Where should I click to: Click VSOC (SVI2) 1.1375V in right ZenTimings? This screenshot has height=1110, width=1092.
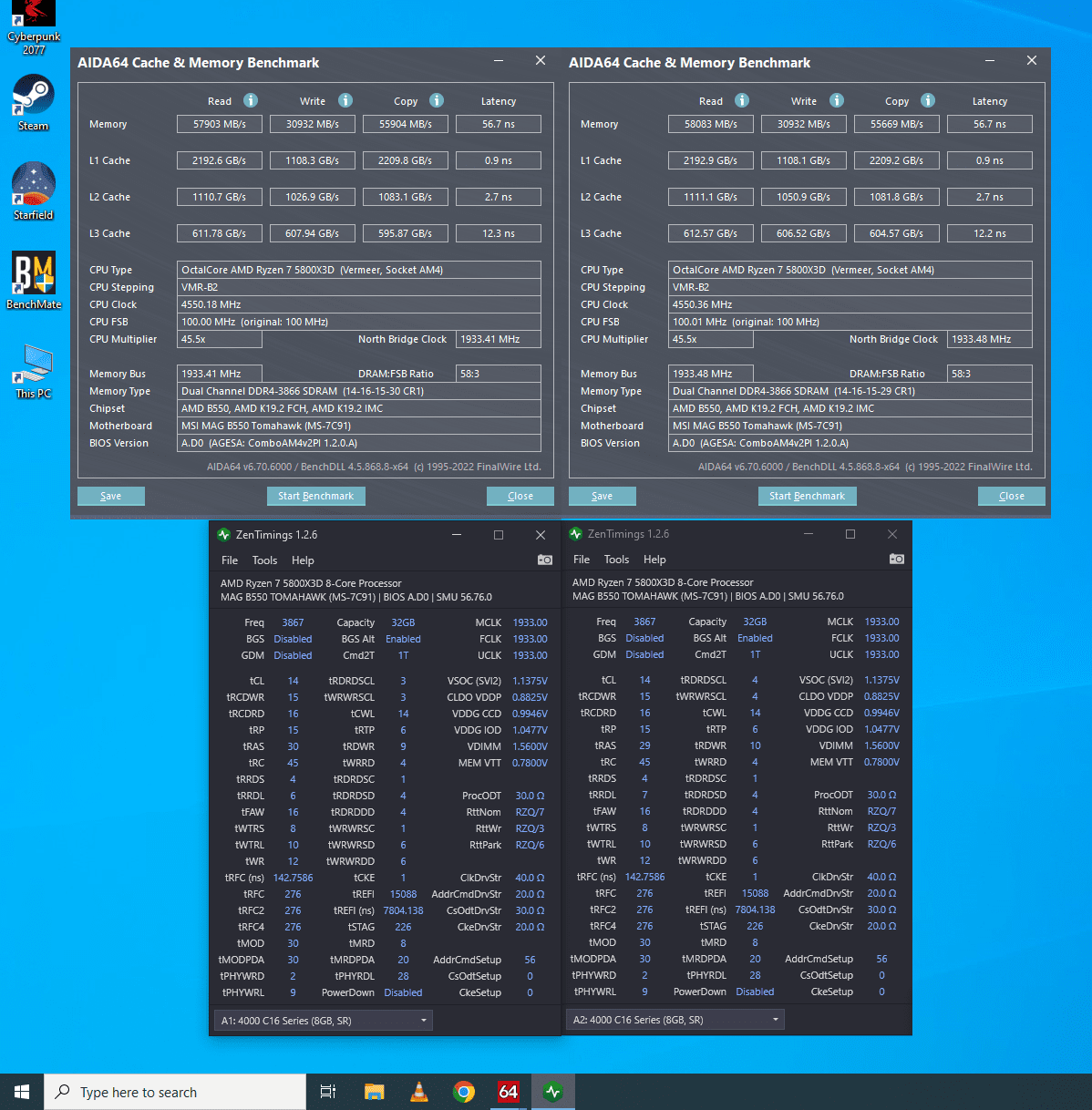(881, 680)
